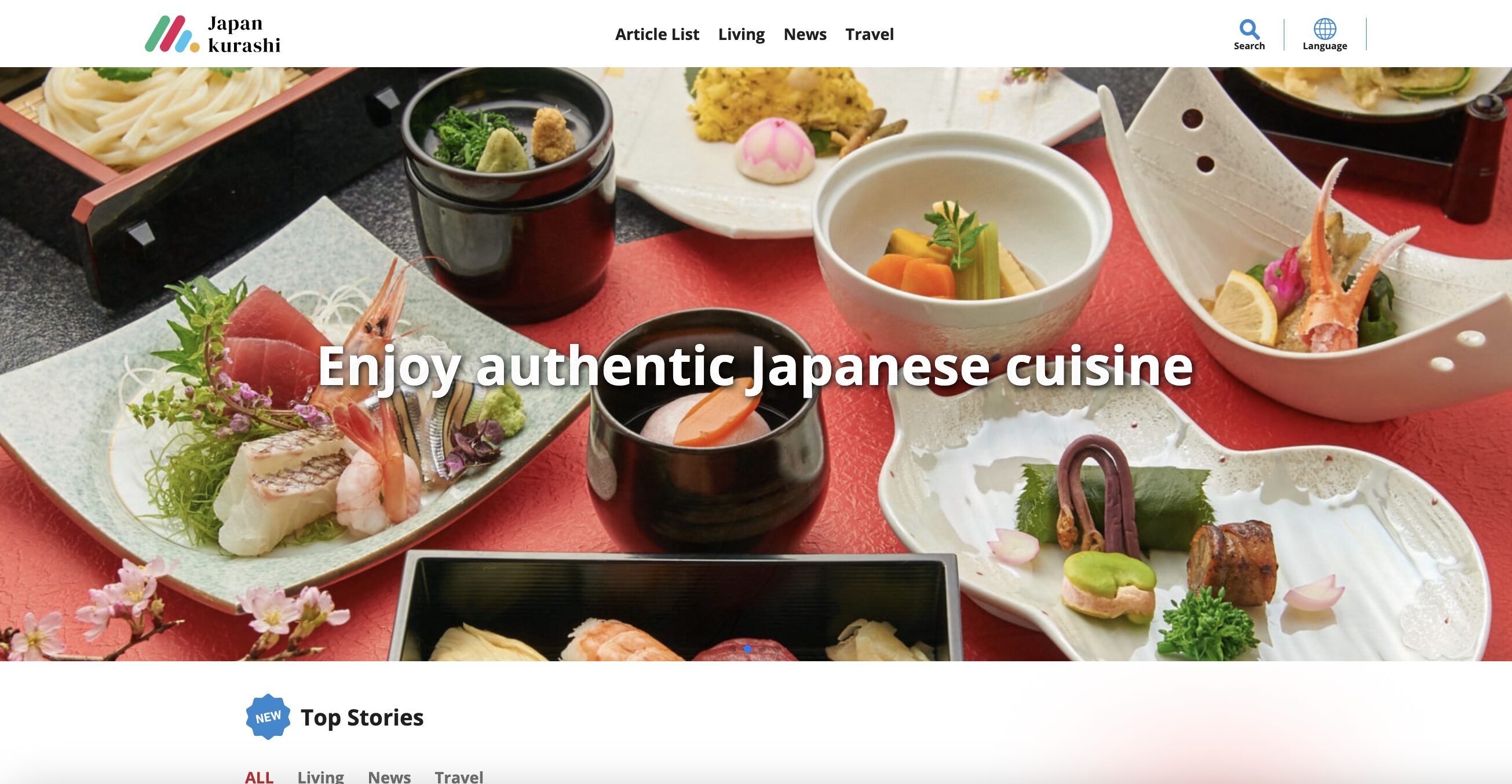The width and height of the screenshot is (1512, 784).
Task: Open the Search magnifier icon
Action: tap(1249, 29)
